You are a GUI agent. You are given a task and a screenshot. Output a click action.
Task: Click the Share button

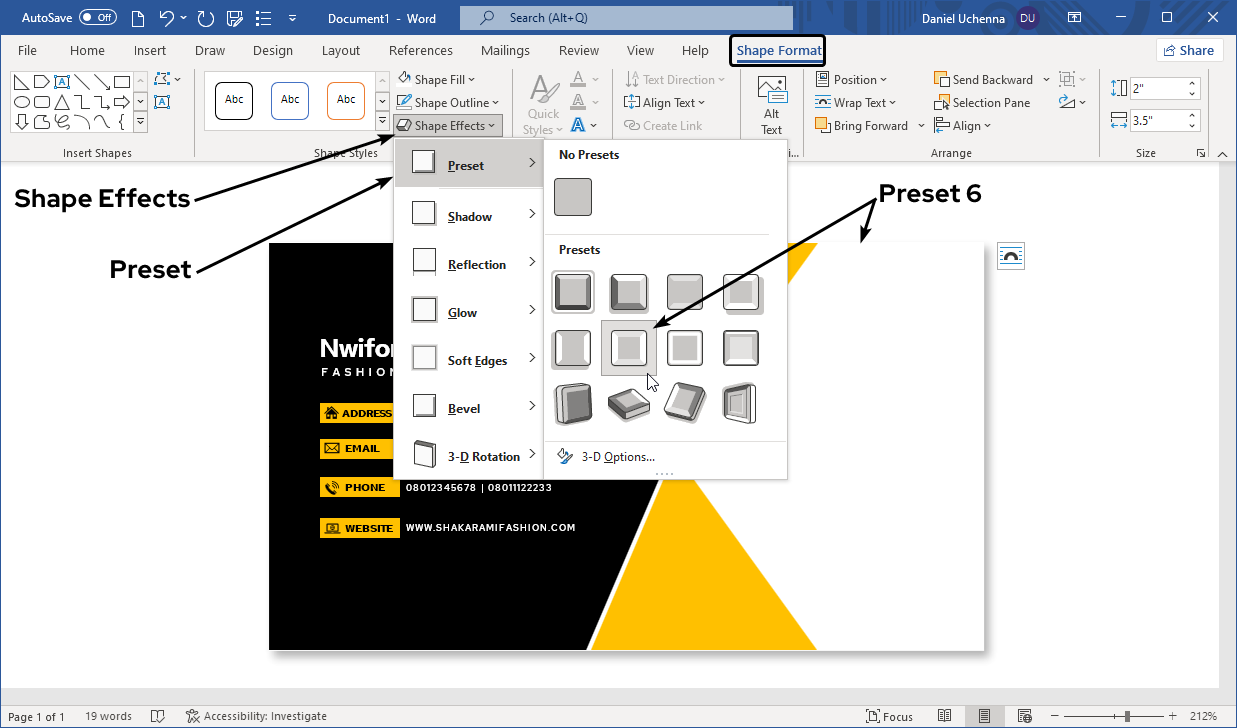(x=1188, y=51)
